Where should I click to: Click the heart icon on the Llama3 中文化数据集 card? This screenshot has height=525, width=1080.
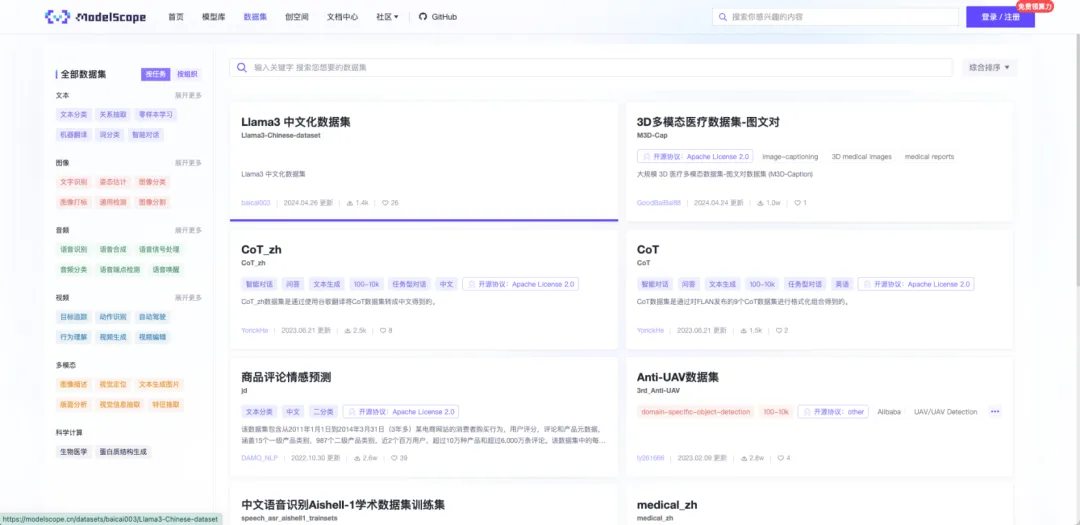point(385,203)
